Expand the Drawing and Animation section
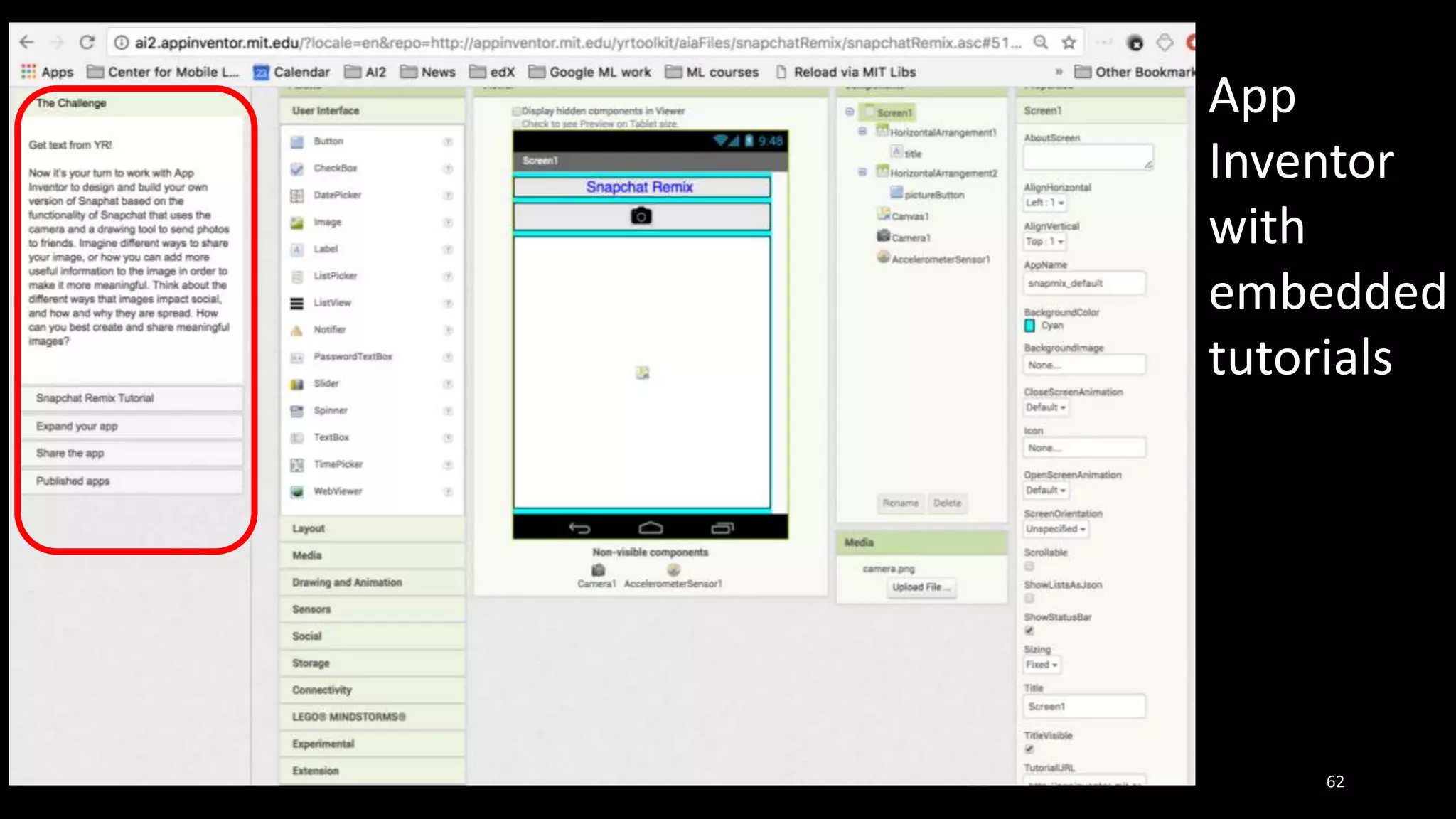The height and width of the screenshot is (819, 1456). (x=373, y=582)
